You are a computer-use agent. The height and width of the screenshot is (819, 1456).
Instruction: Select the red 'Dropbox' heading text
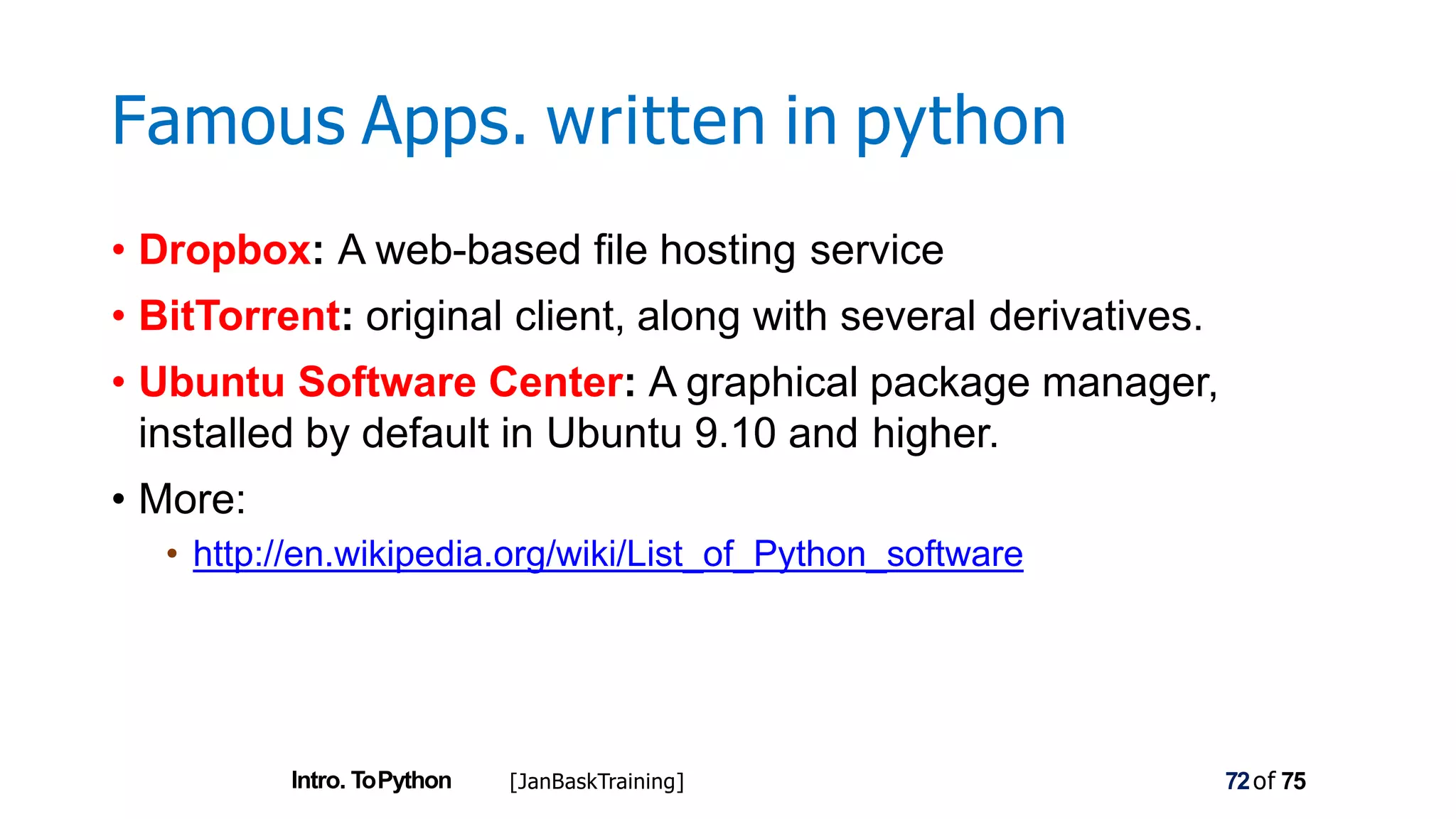click(225, 250)
